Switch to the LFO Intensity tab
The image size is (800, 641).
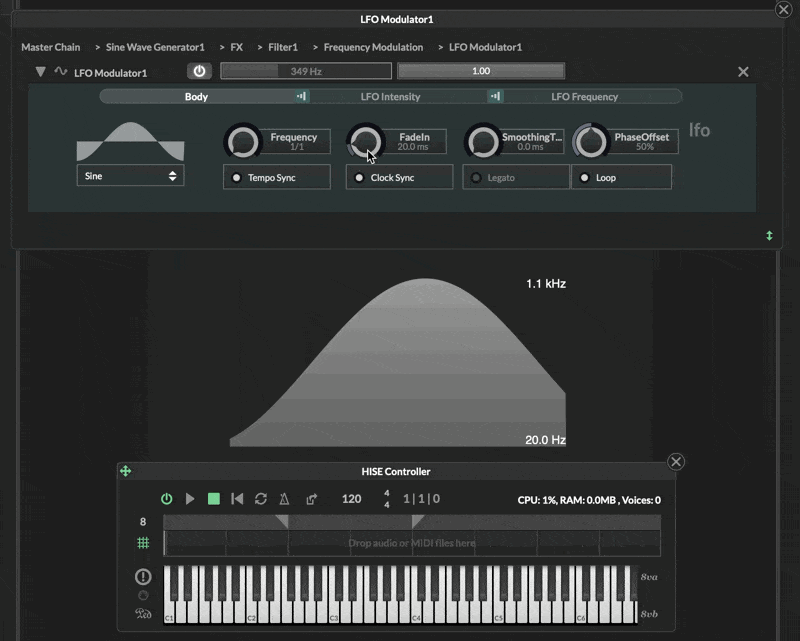390,97
